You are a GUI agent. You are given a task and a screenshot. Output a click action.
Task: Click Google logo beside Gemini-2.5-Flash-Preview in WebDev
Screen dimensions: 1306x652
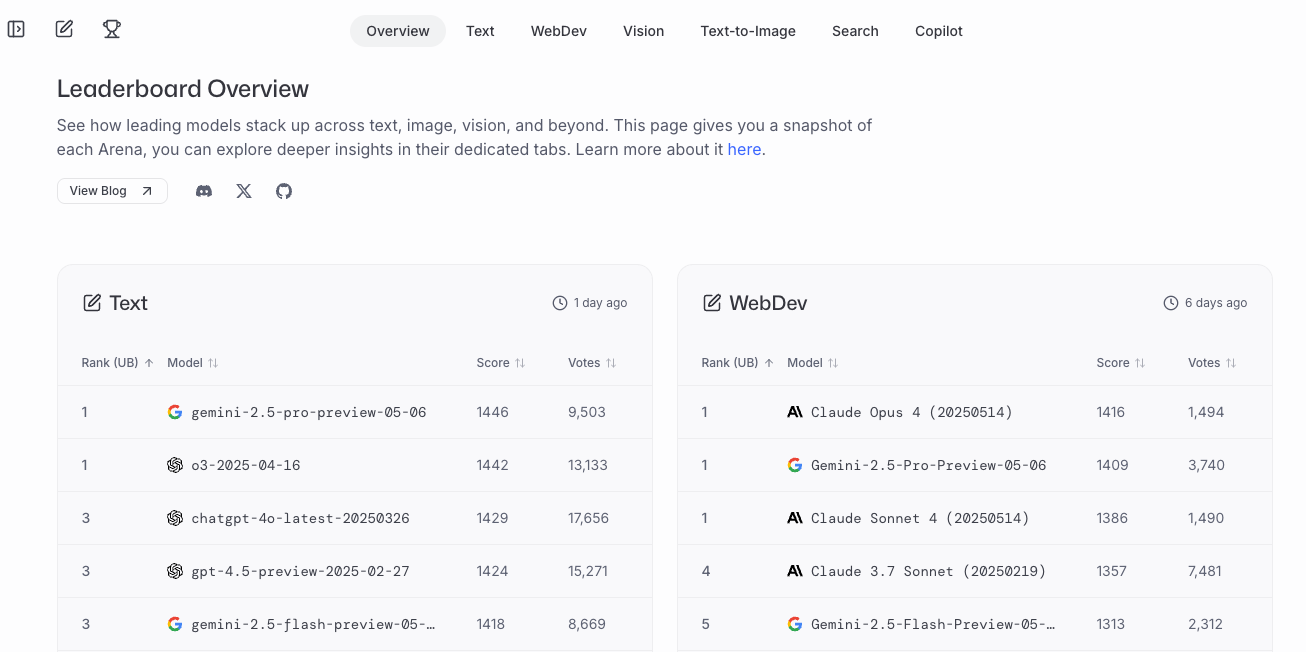795,624
